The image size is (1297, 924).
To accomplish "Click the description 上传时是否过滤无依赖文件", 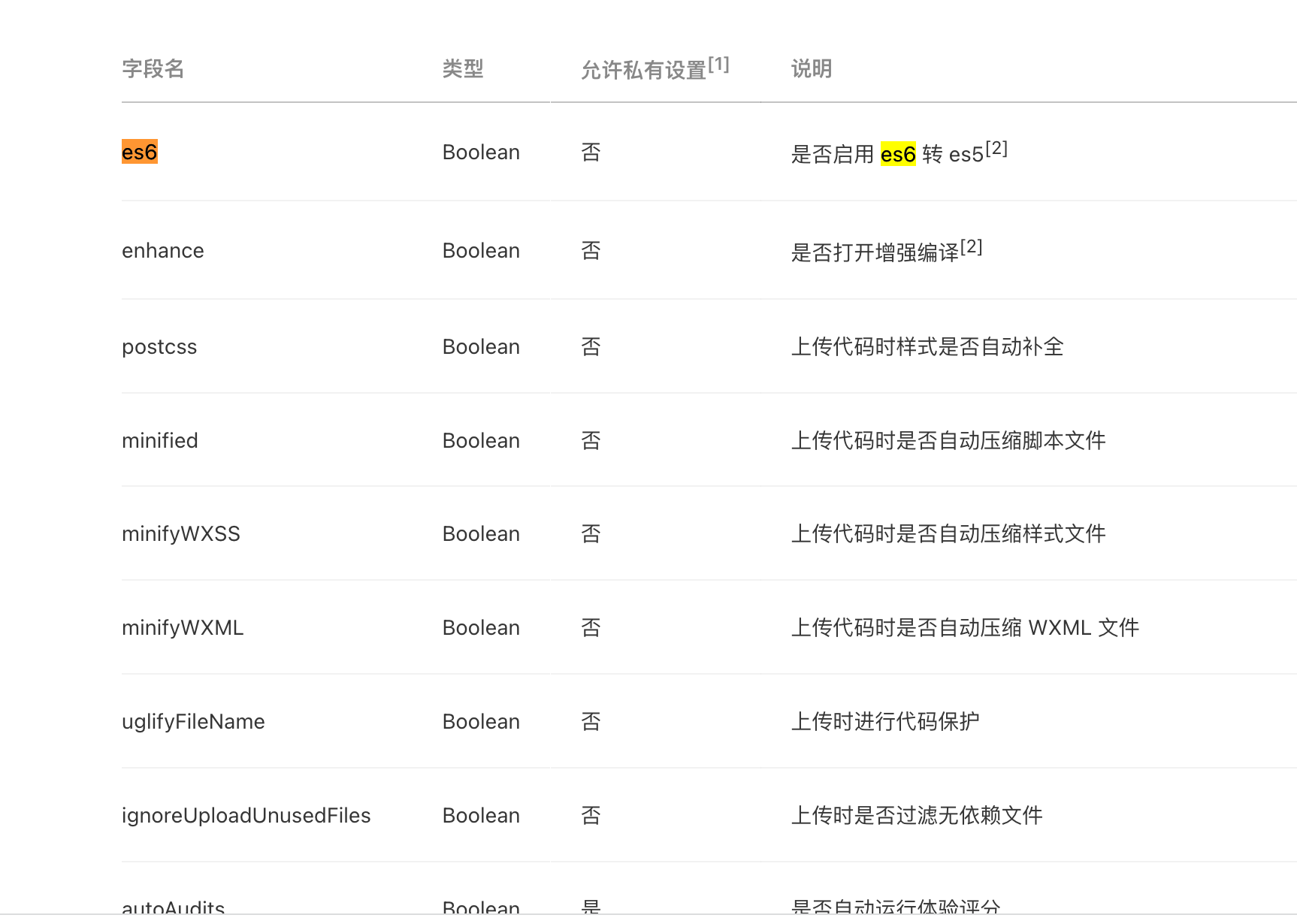I will [917, 816].
